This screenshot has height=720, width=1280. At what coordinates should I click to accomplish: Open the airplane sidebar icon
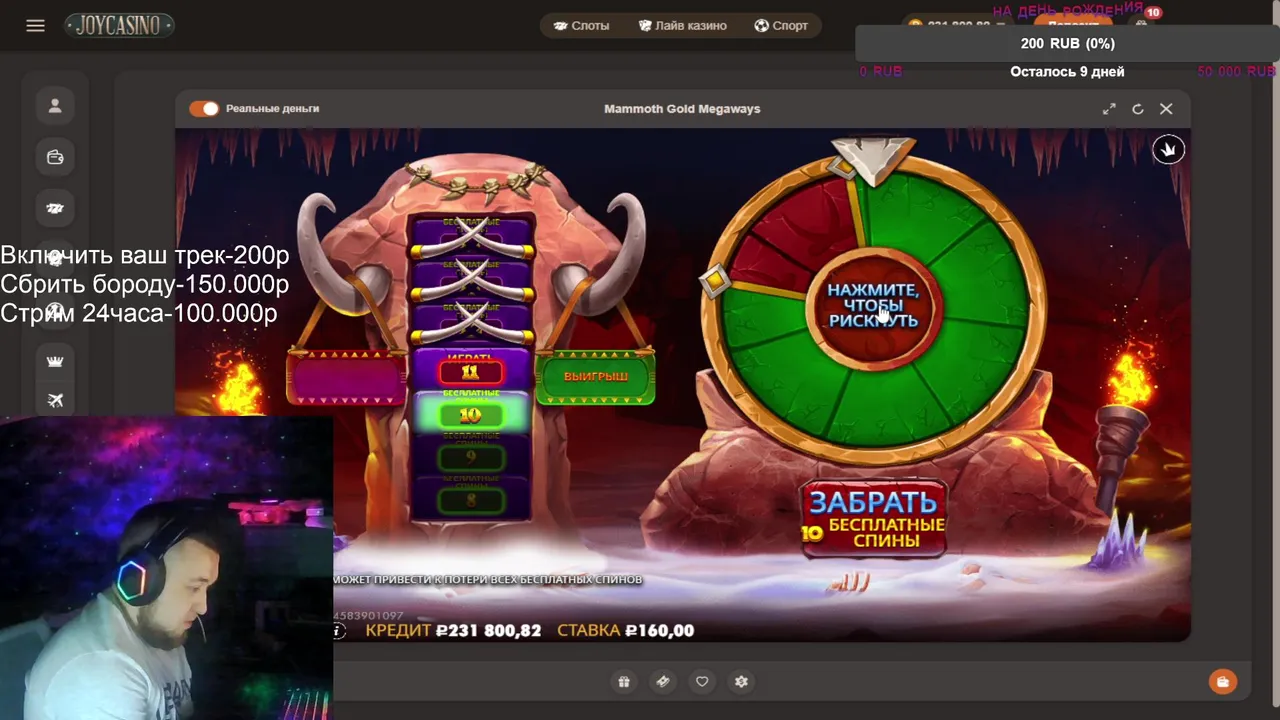click(55, 400)
